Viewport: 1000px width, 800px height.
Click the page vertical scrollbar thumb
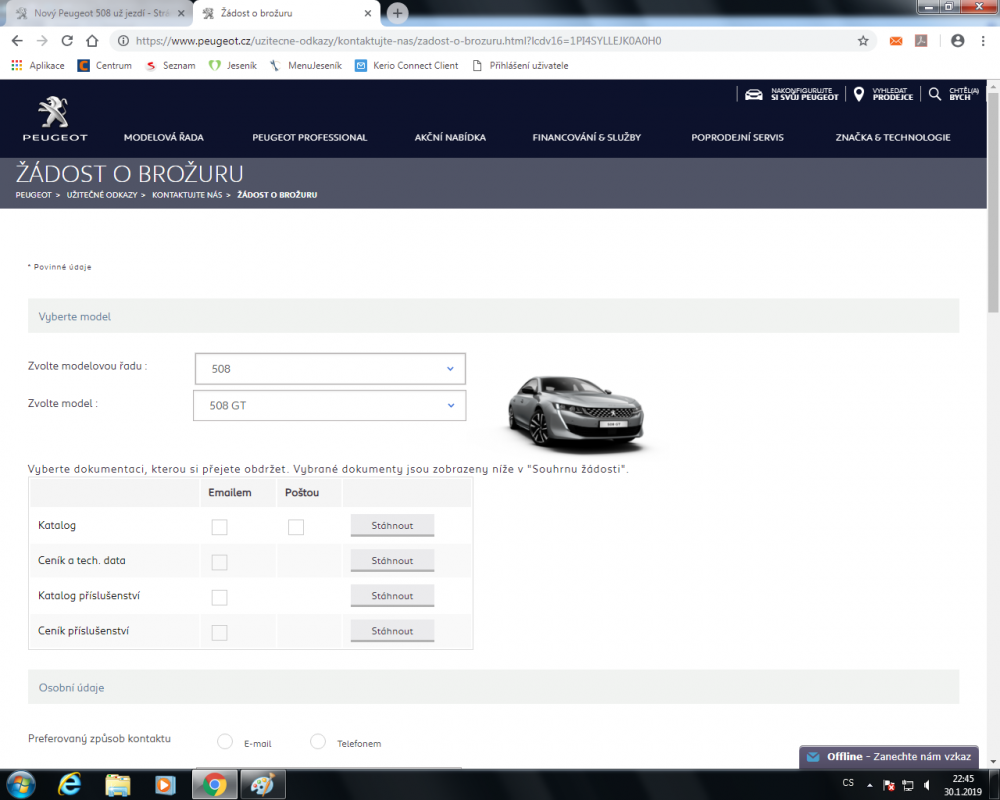tap(993, 201)
